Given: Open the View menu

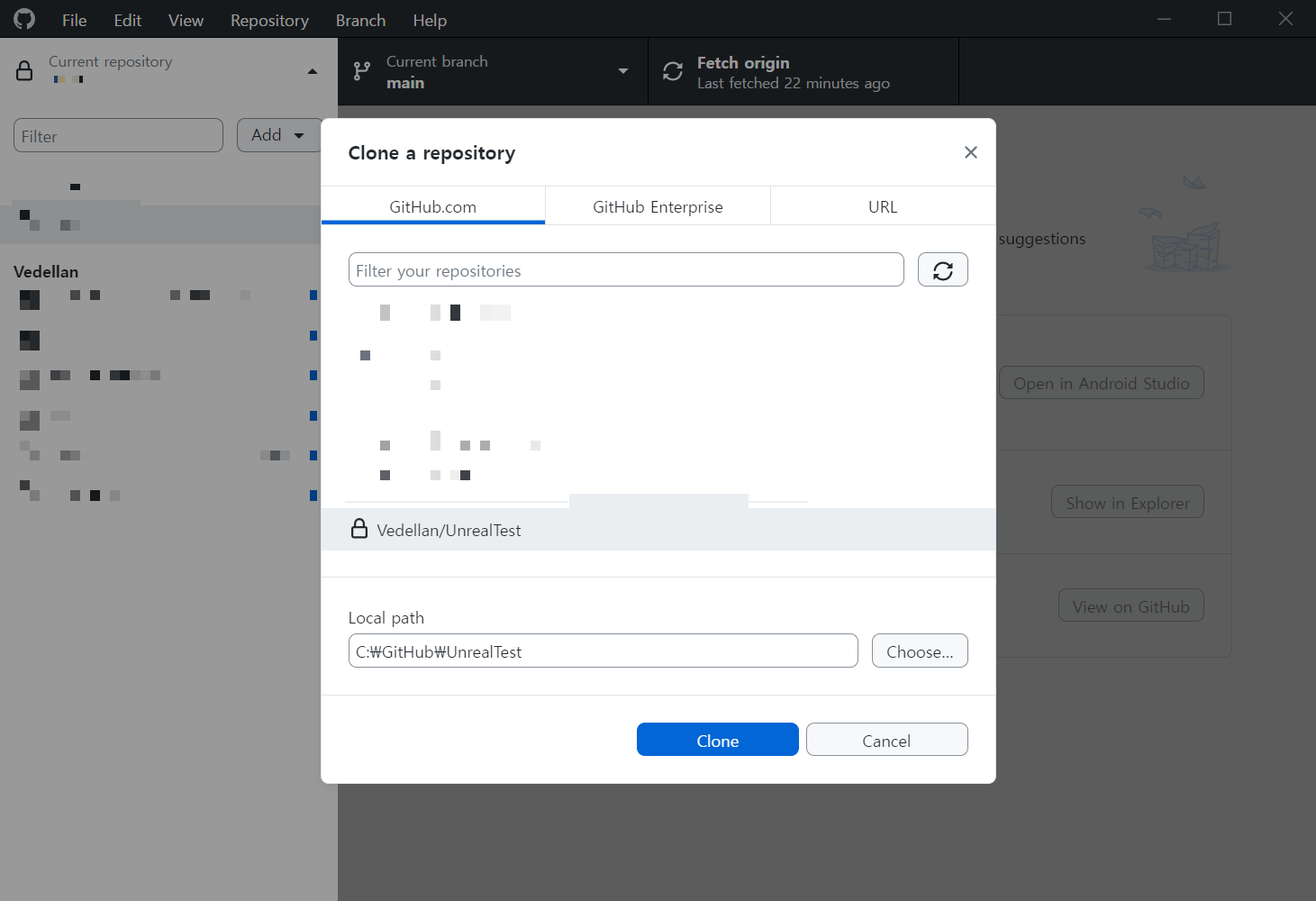Looking at the screenshot, I should 186,20.
